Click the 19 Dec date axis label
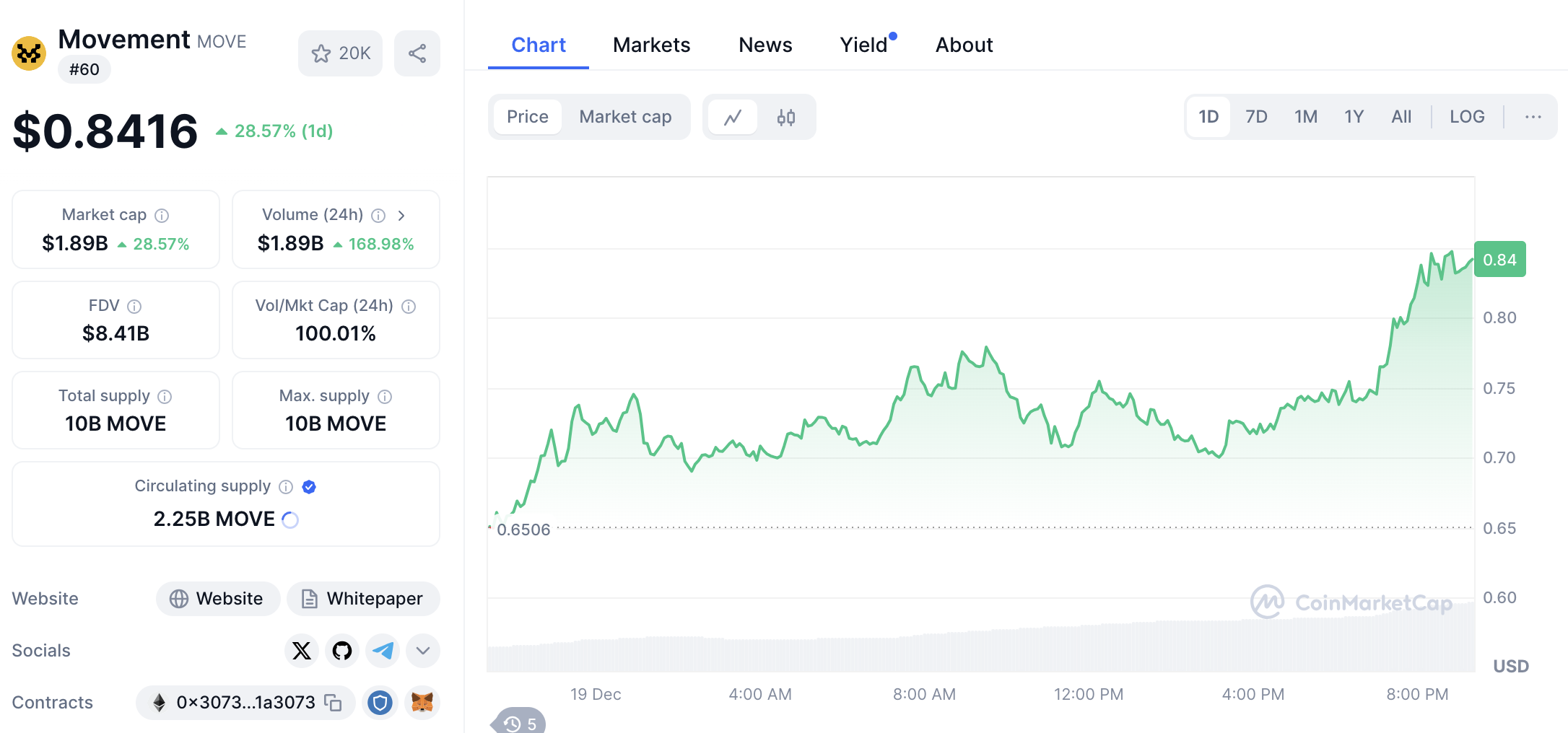This screenshot has height=733, width=1568. (x=596, y=695)
